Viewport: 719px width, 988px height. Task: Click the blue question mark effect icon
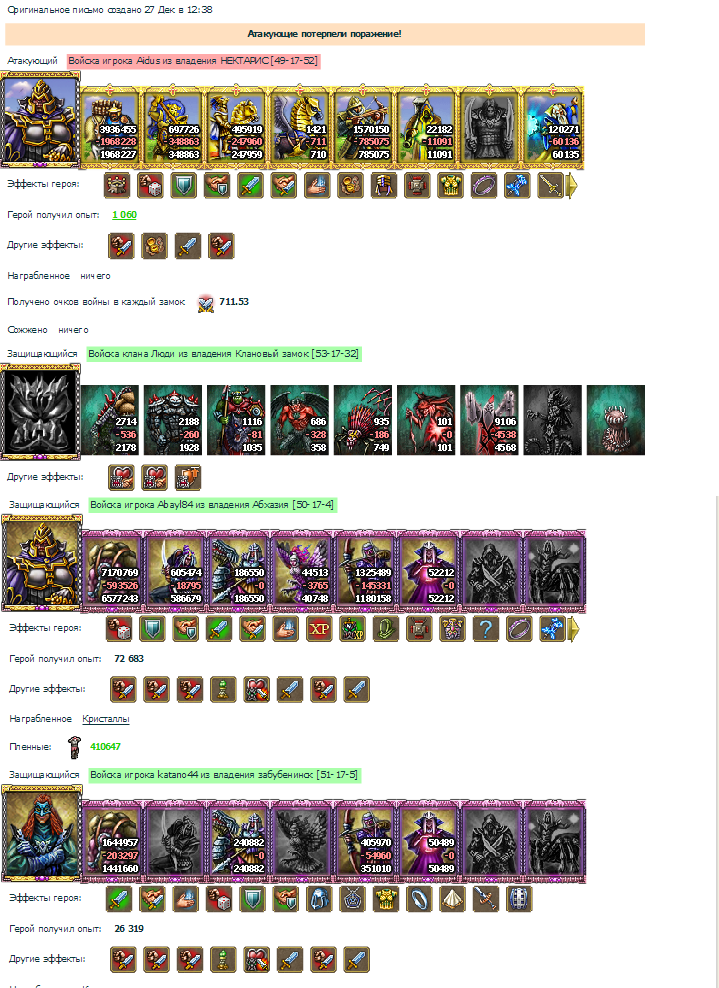486,628
